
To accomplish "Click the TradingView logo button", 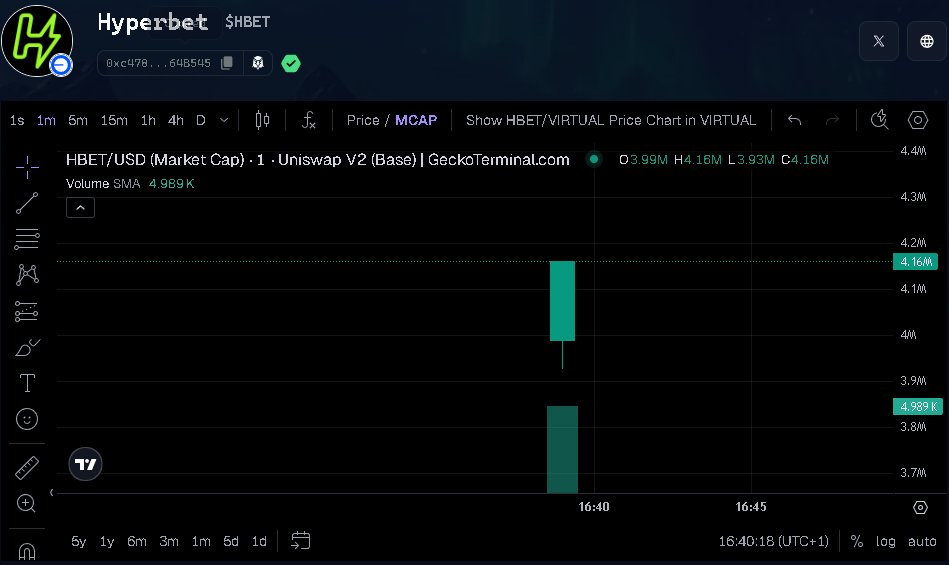I will 85,464.
